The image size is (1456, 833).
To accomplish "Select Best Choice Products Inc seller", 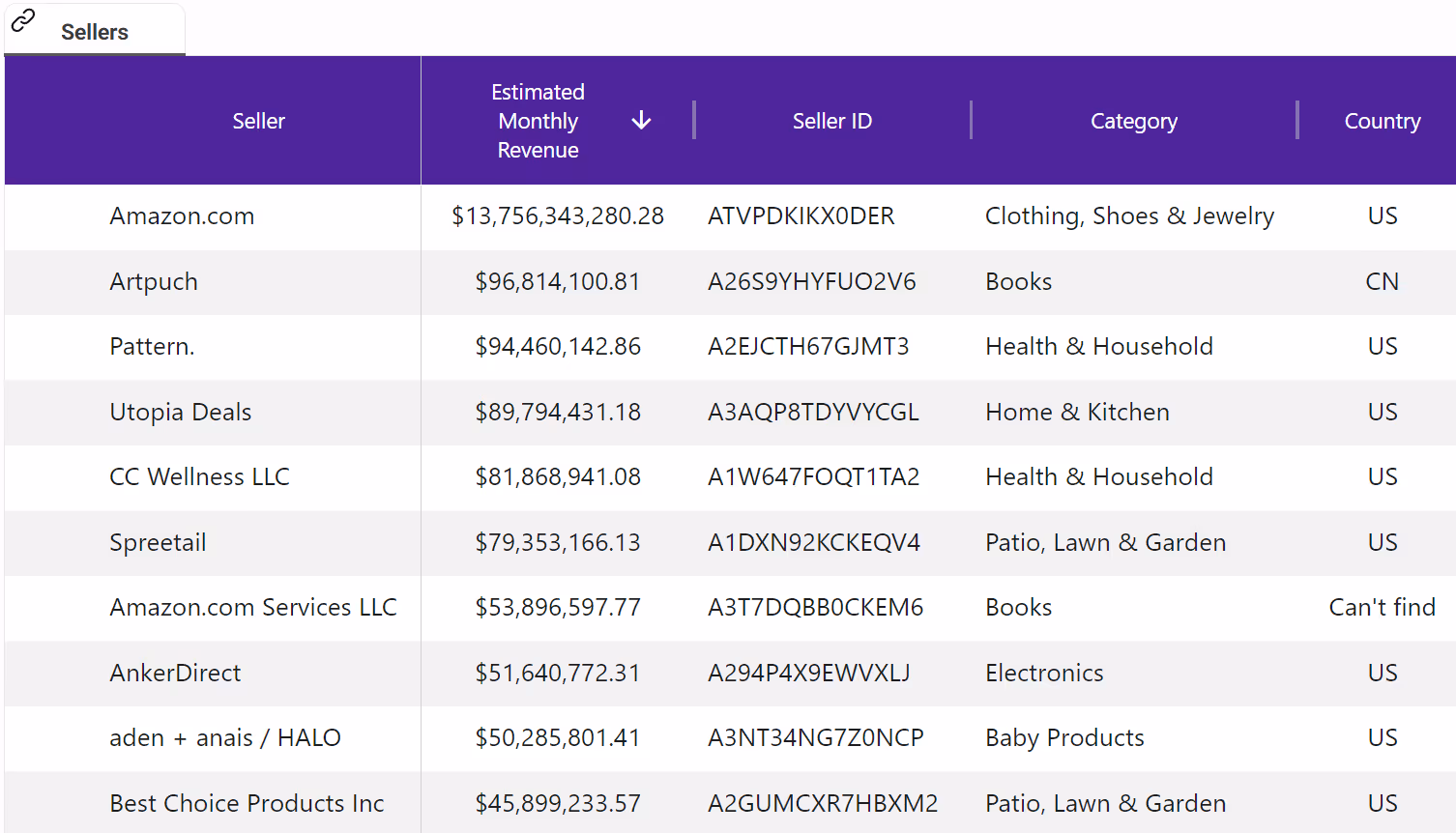I will click(247, 803).
